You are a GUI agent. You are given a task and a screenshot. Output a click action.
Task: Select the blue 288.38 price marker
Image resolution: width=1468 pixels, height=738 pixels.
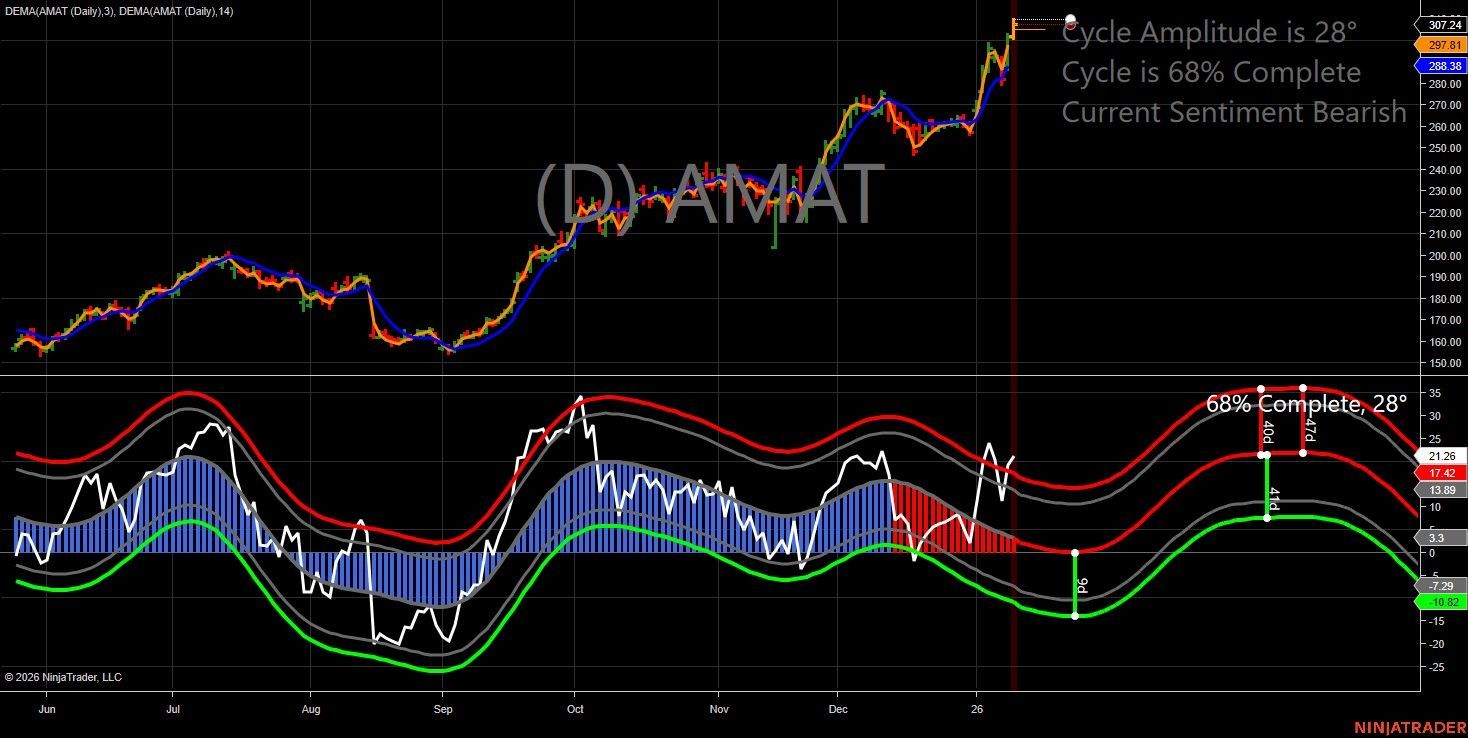(x=1441, y=66)
